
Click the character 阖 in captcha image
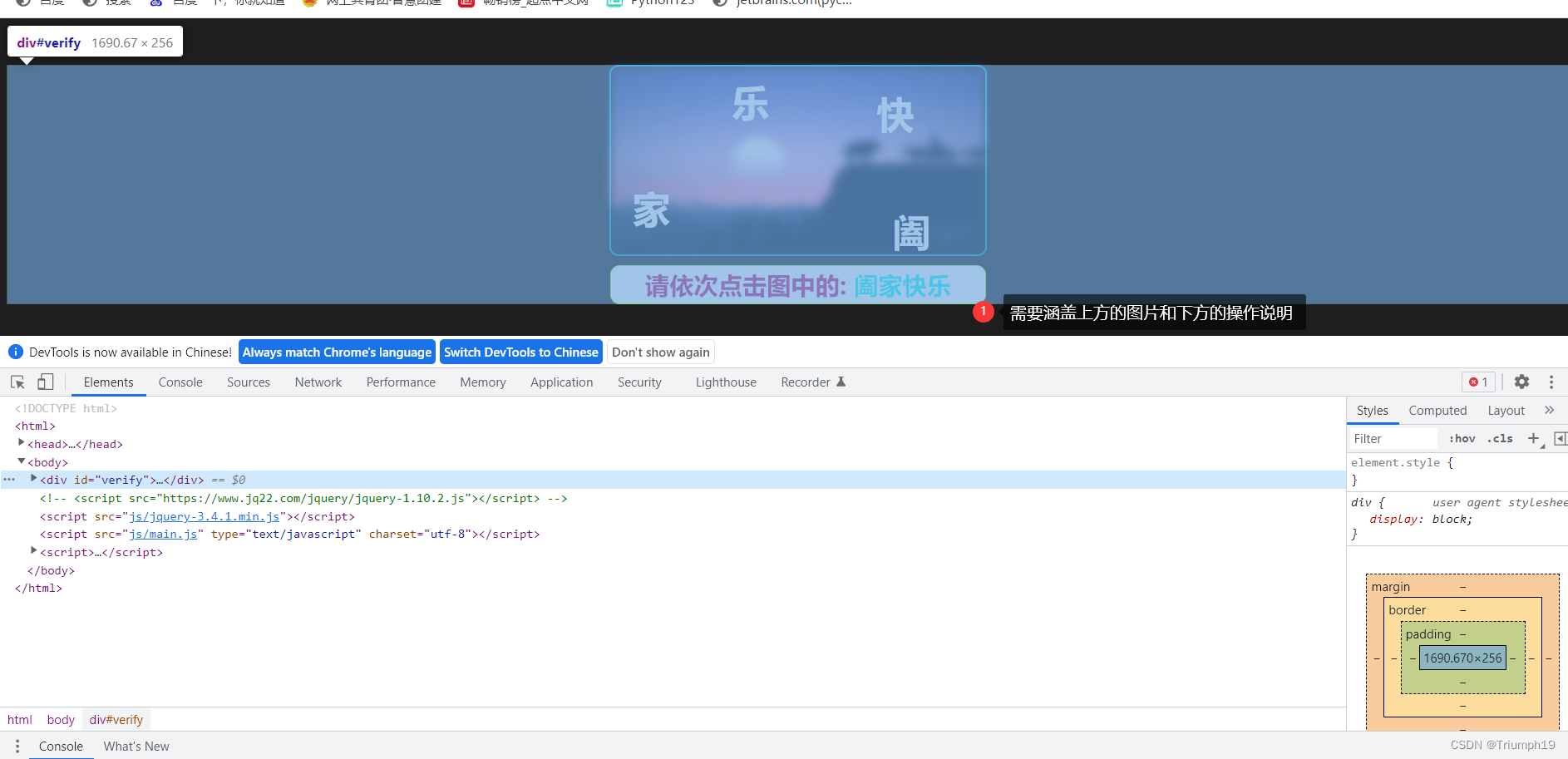point(911,233)
